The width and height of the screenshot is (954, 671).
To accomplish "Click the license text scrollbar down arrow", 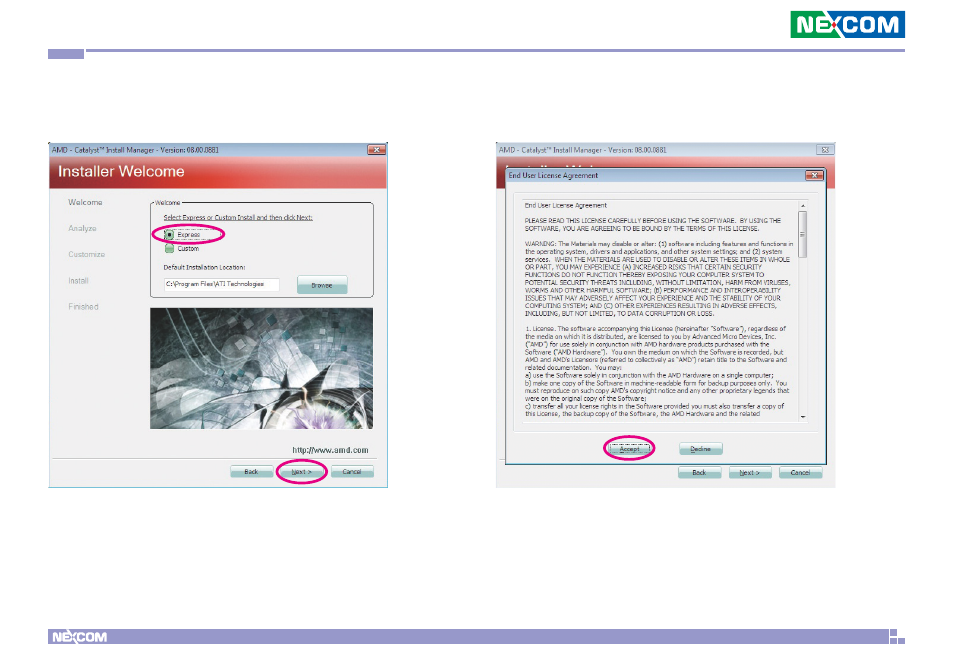I will pyautogui.click(x=803, y=417).
